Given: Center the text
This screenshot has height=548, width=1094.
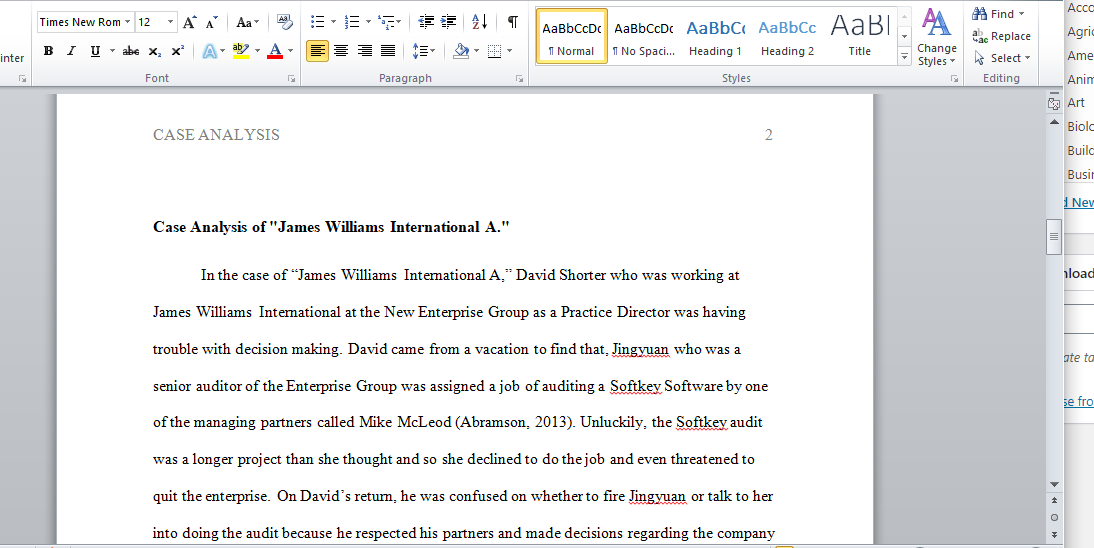Looking at the screenshot, I should (341, 51).
